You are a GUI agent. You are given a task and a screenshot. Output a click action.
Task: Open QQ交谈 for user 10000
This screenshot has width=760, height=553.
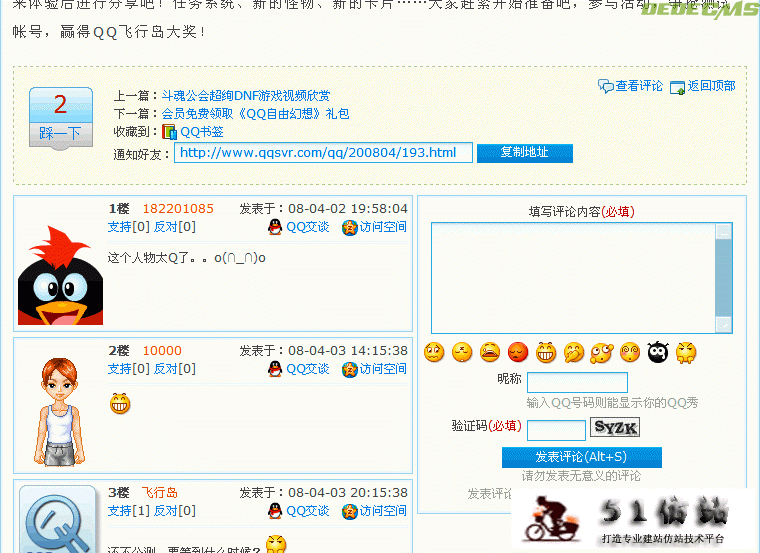click(307, 369)
